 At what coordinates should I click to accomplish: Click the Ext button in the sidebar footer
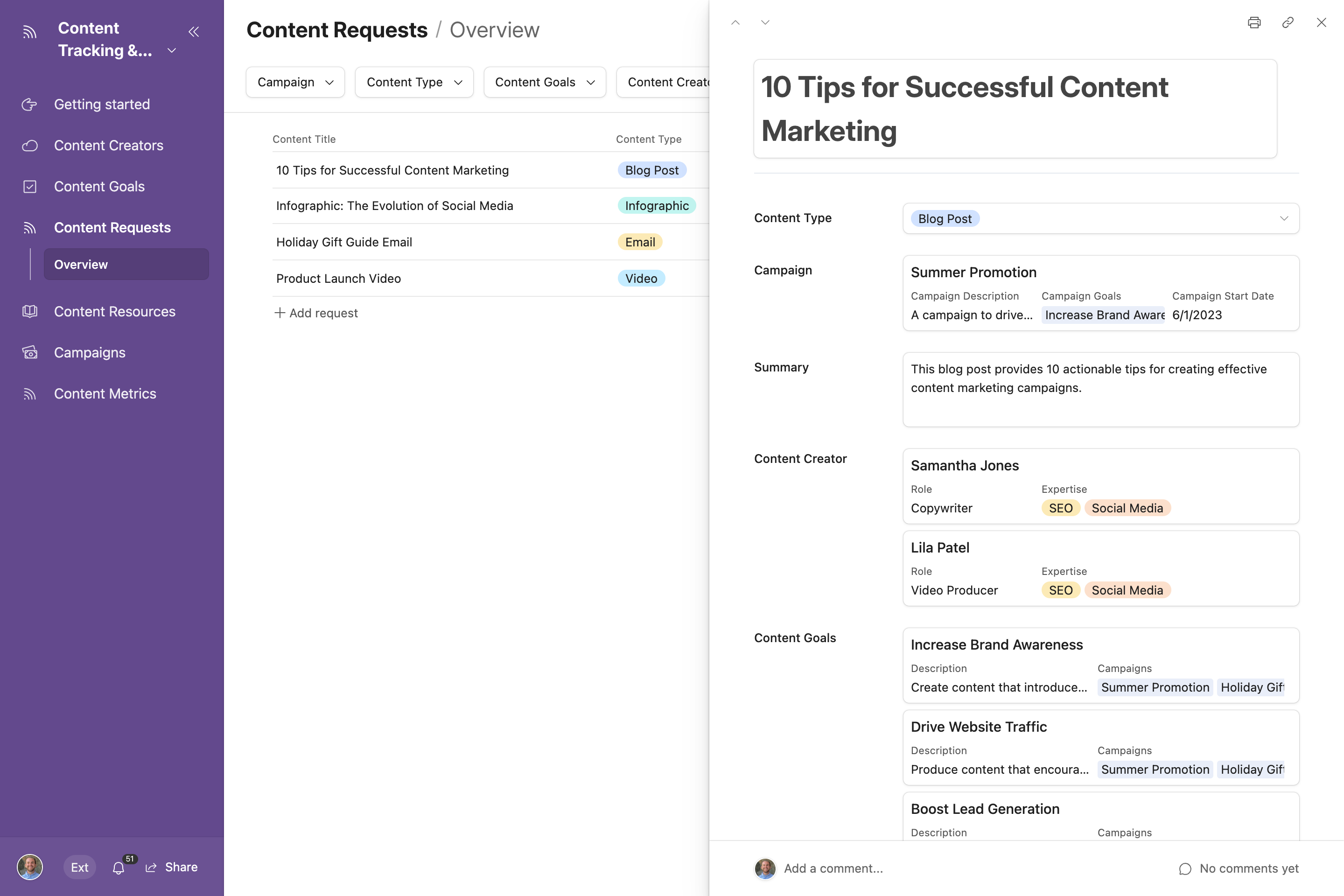pyautogui.click(x=79, y=867)
